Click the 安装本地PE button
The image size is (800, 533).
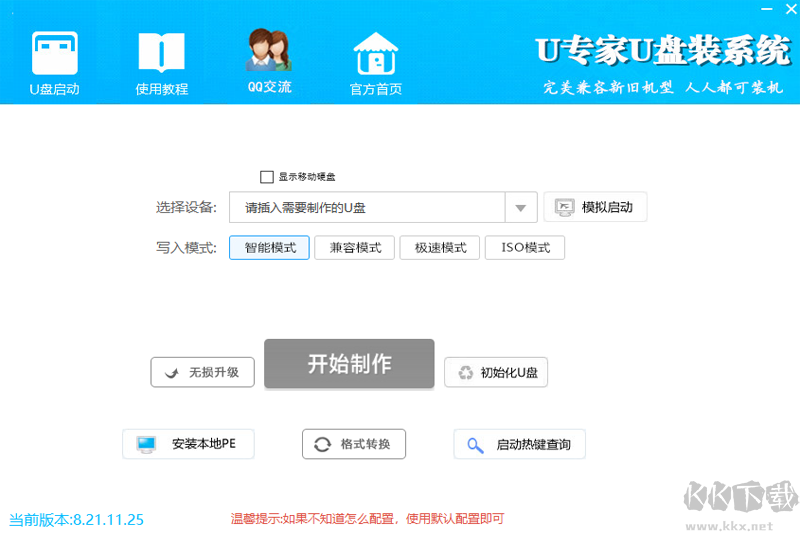[x=188, y=444]
